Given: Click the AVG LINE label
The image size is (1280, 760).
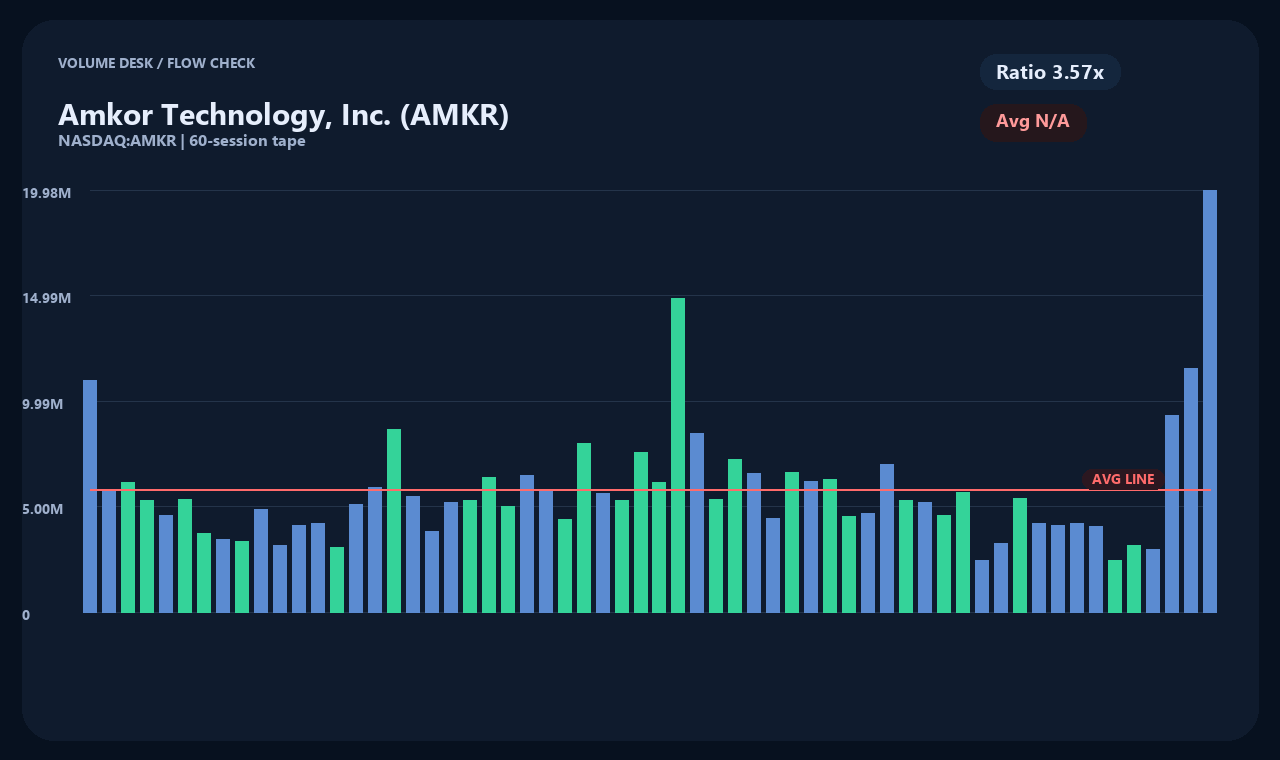Looking at the screenshot, I should tap(1123, 480).
